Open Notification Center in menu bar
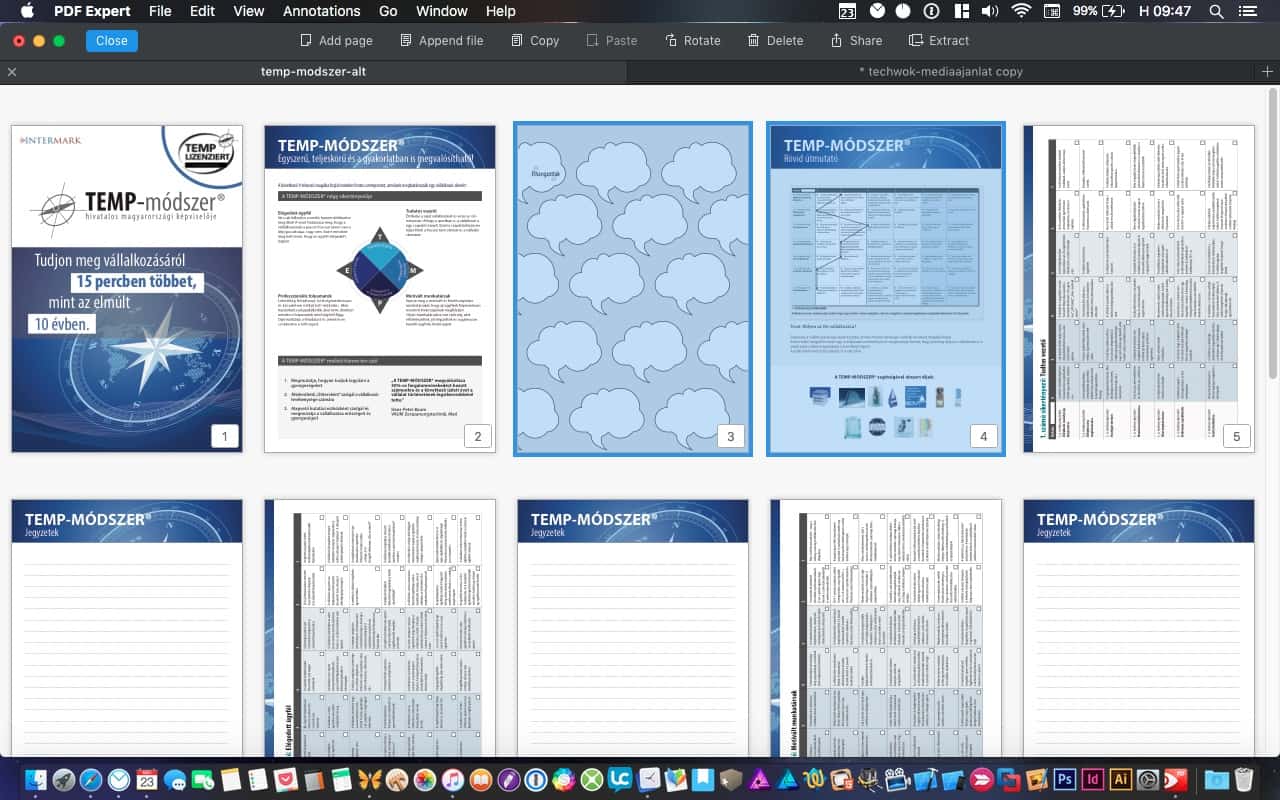 (x=1247, y=11)
